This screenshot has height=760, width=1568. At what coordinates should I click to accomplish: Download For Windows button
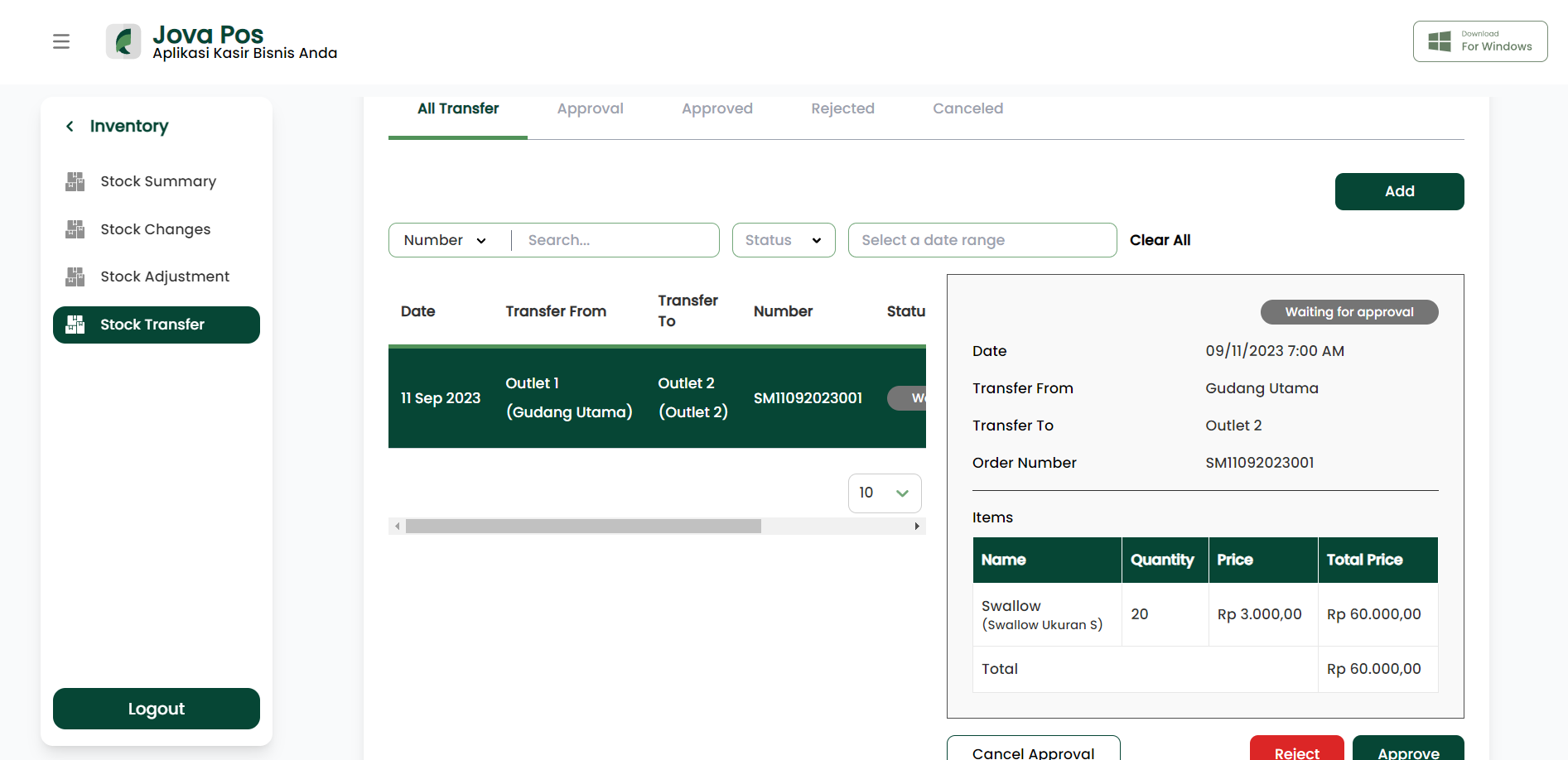pyautogui.click(x=1480, y=41)
